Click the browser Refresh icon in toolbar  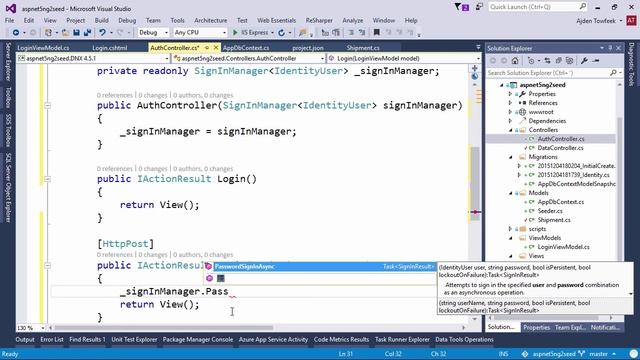pyautogui.click(x=282, y=32)
